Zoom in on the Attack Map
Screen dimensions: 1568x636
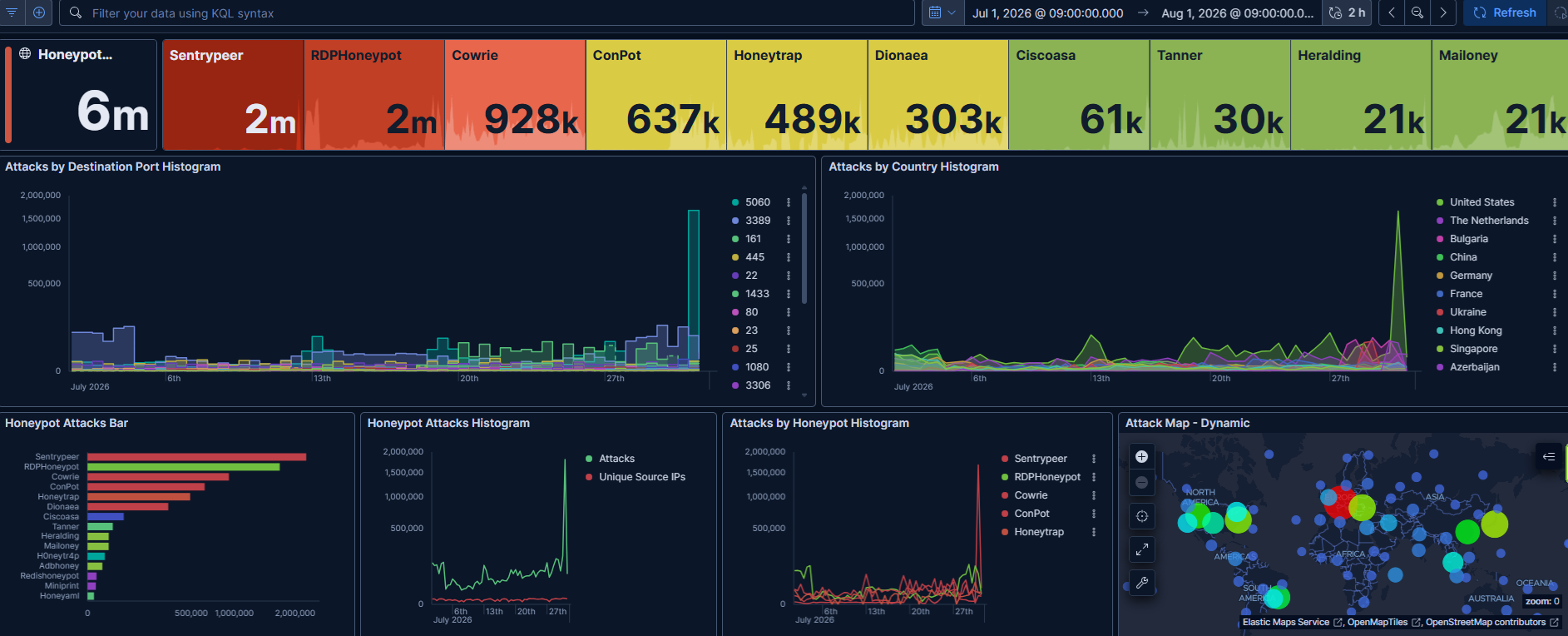point(1142,456)
